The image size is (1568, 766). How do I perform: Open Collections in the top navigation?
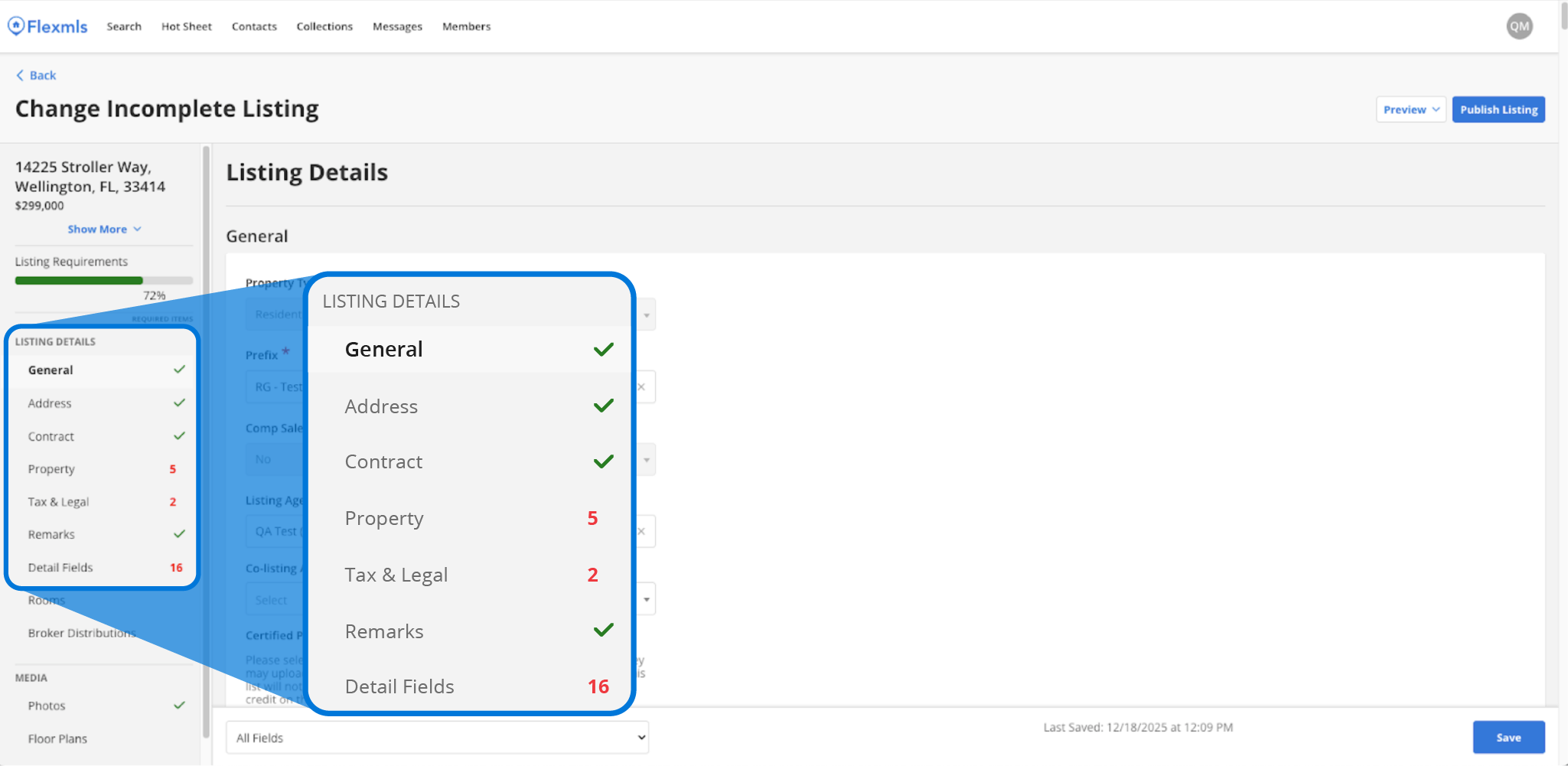[x=324, y=26]
